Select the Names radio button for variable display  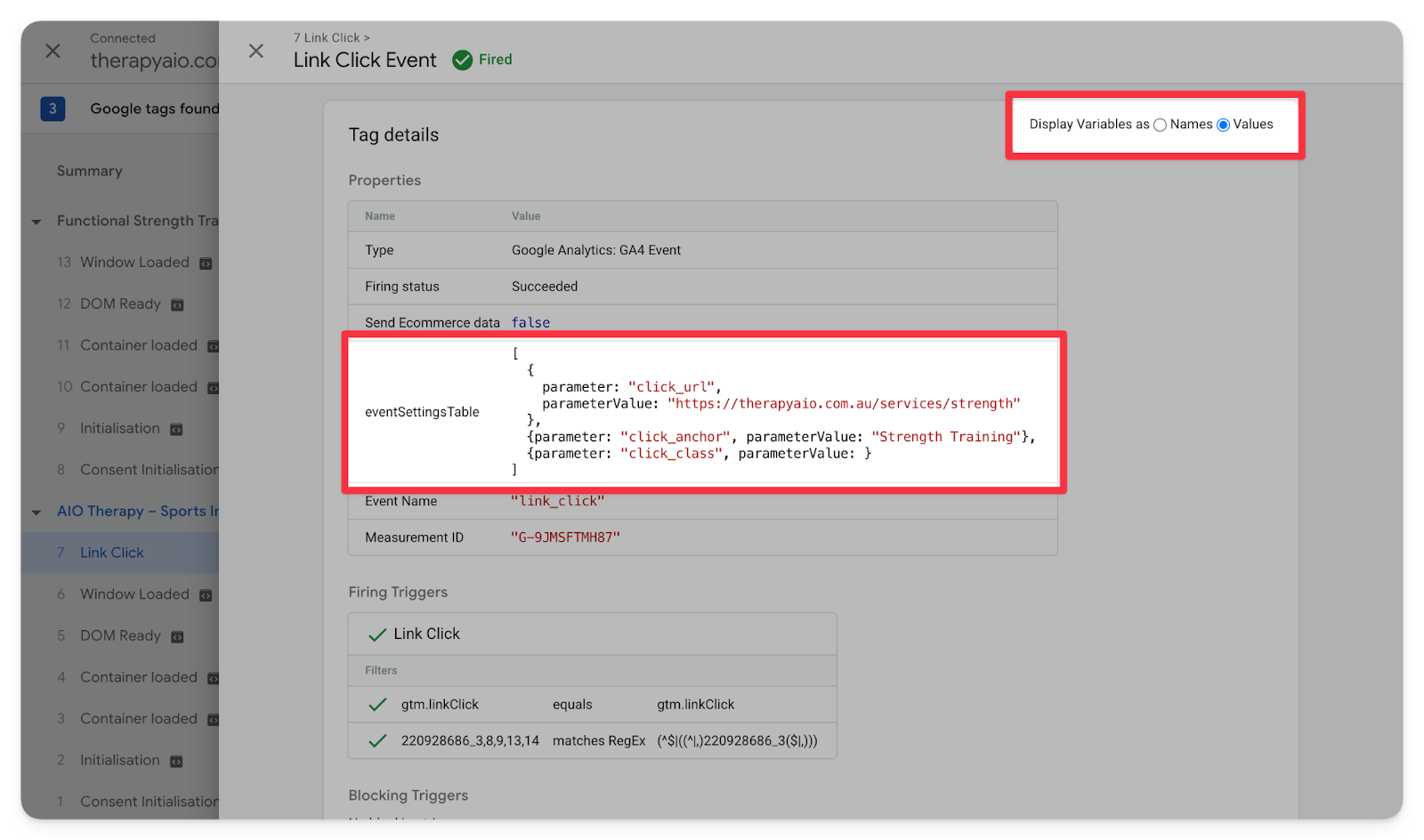[1160, 125]
